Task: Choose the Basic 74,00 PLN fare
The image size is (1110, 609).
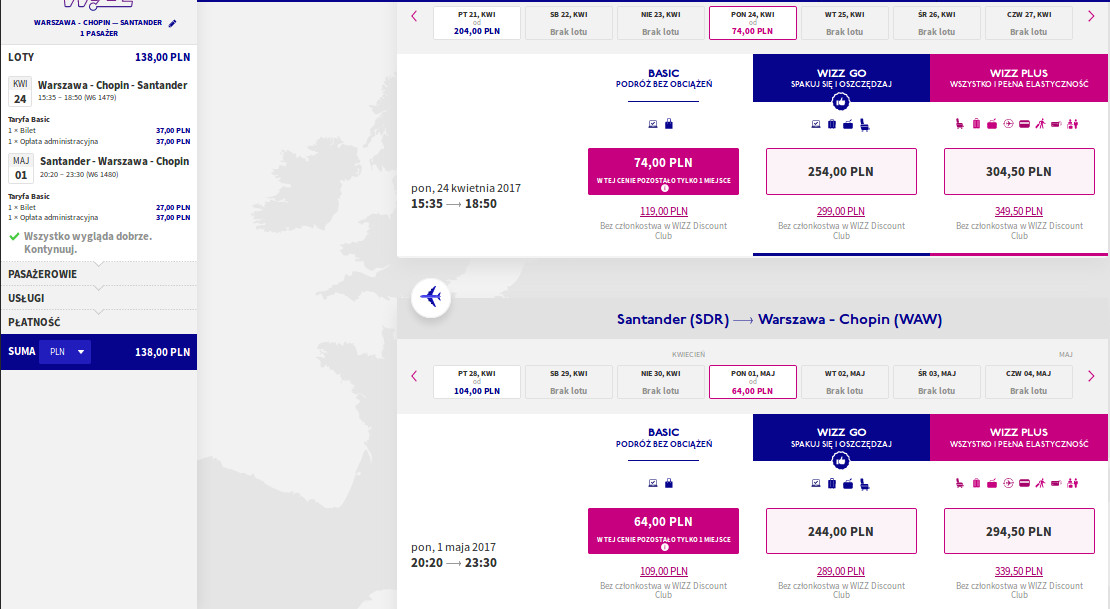Action: [663, 171]
